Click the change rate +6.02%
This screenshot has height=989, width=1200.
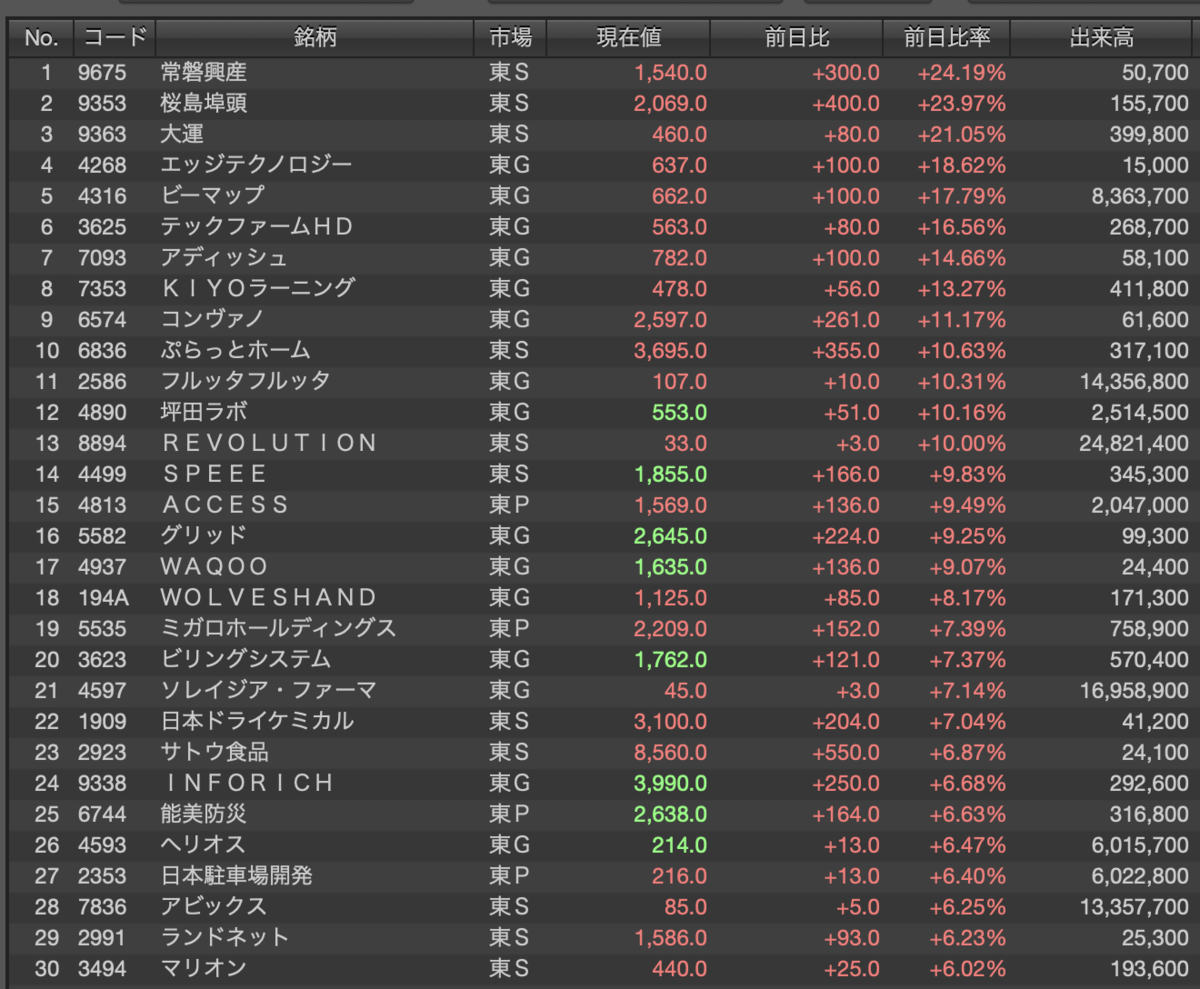[966, 969]
